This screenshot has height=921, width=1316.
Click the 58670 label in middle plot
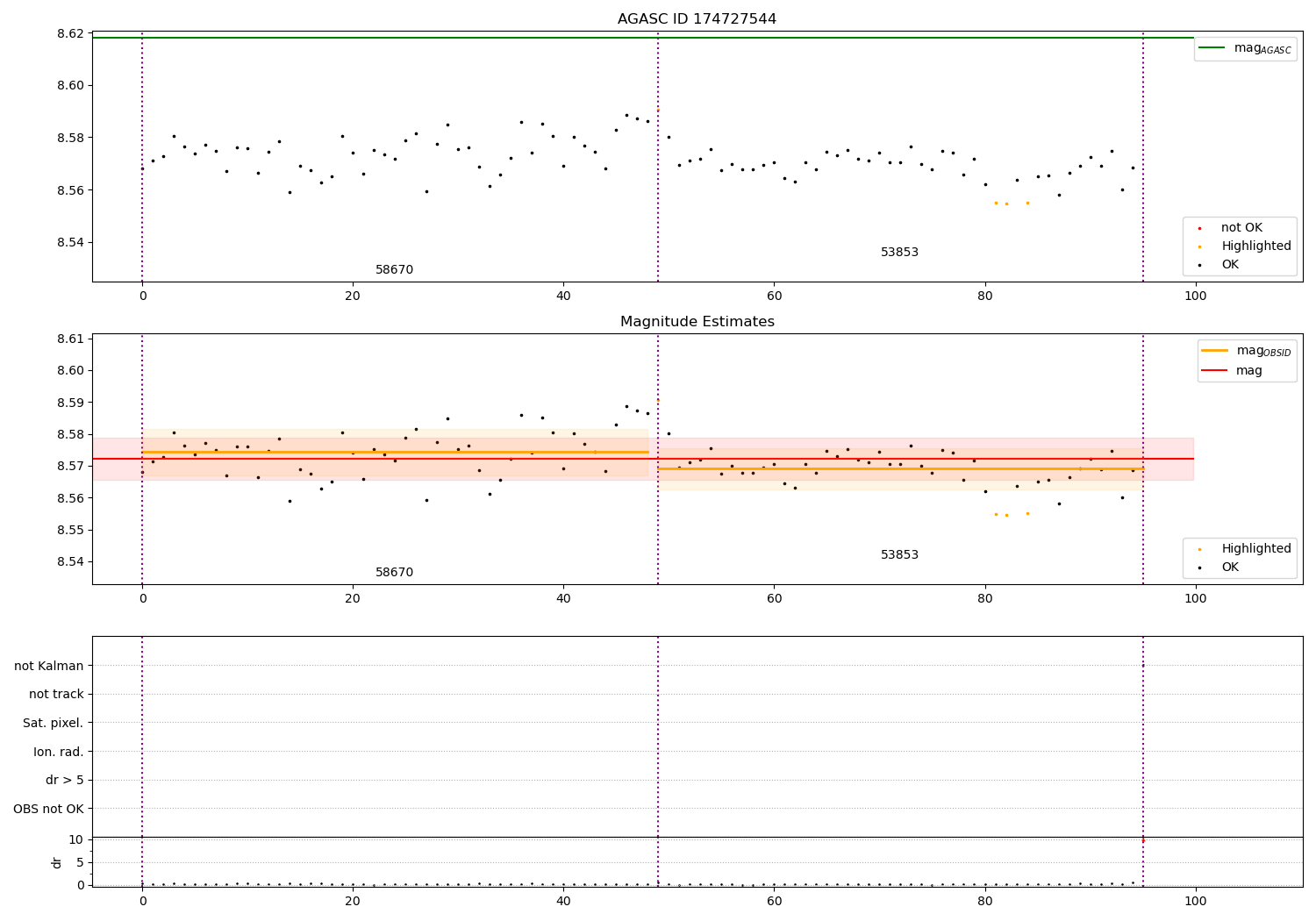[x=394, y=573]
